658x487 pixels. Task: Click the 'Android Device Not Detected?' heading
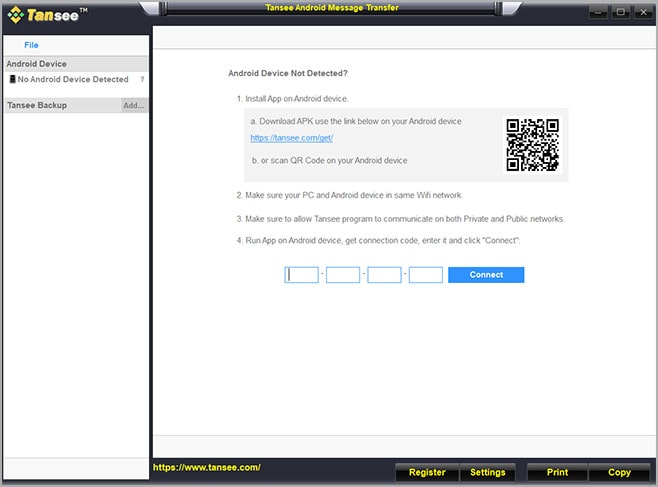[x=288, y=73]
